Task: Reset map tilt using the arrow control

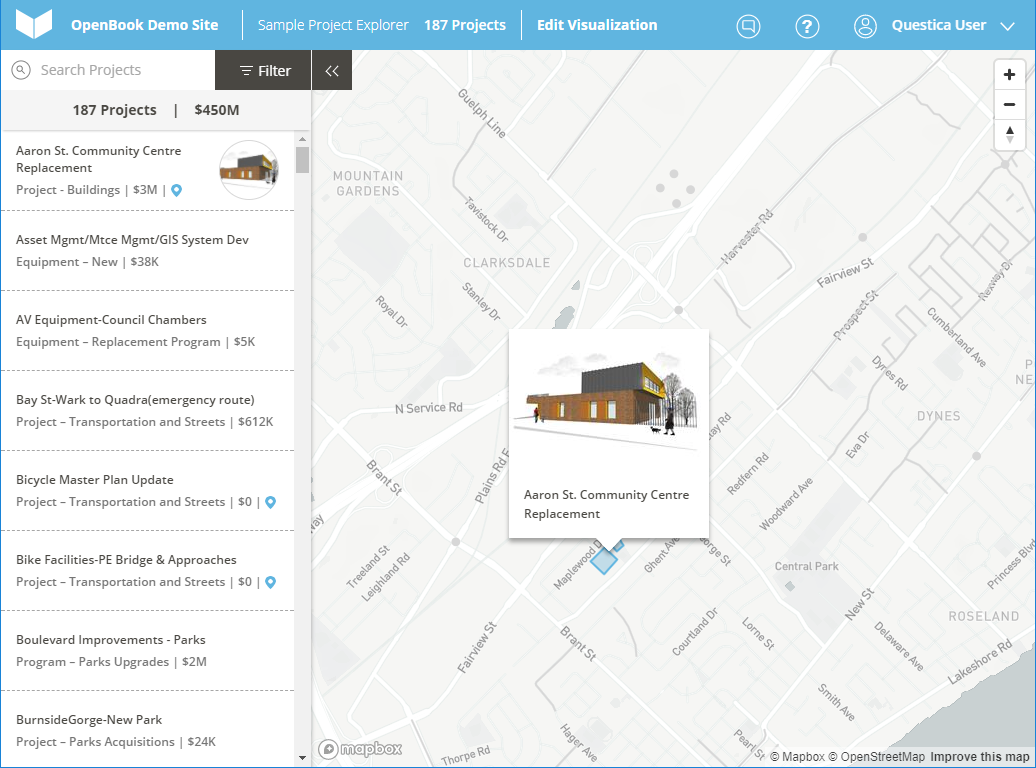Action: click(1010, 134)
